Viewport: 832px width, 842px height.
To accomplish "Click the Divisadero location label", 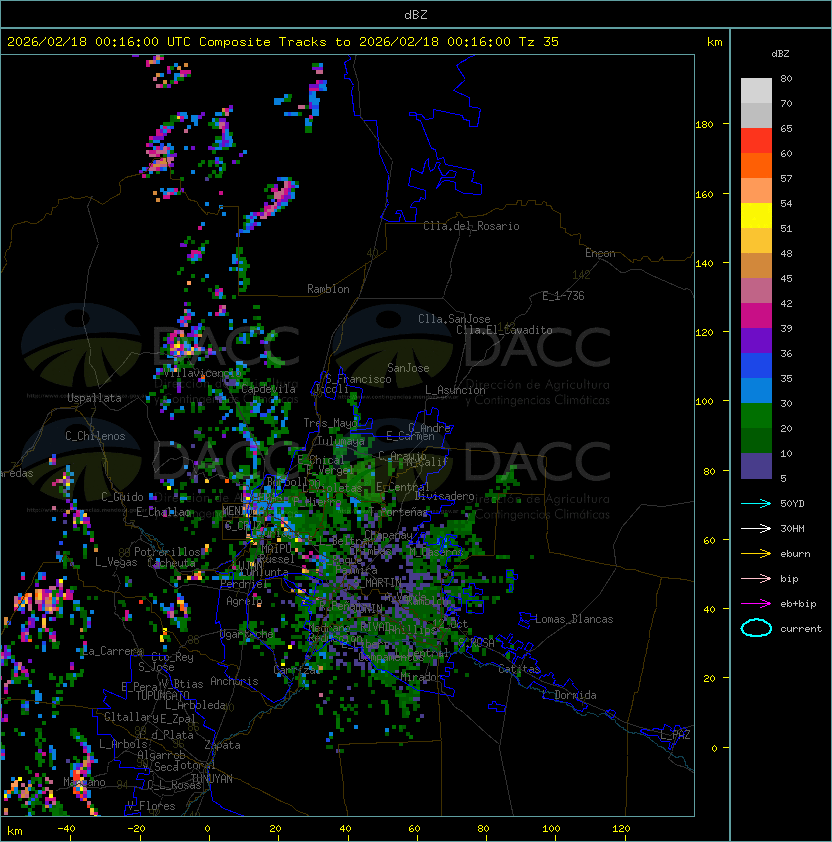I will [x=445, y=496].
